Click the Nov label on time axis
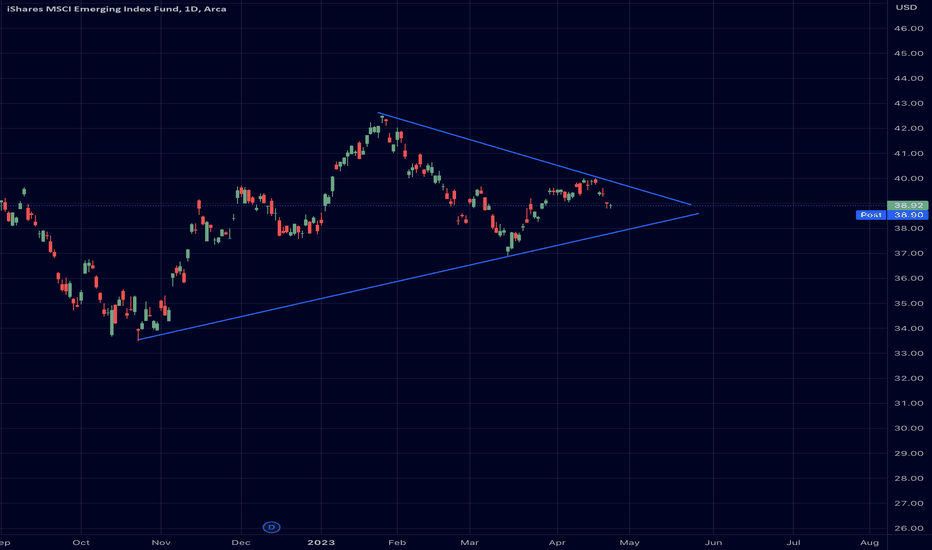The width and height of the screenshot is (932, 550). pyautogui.click(x=161, y=542)
